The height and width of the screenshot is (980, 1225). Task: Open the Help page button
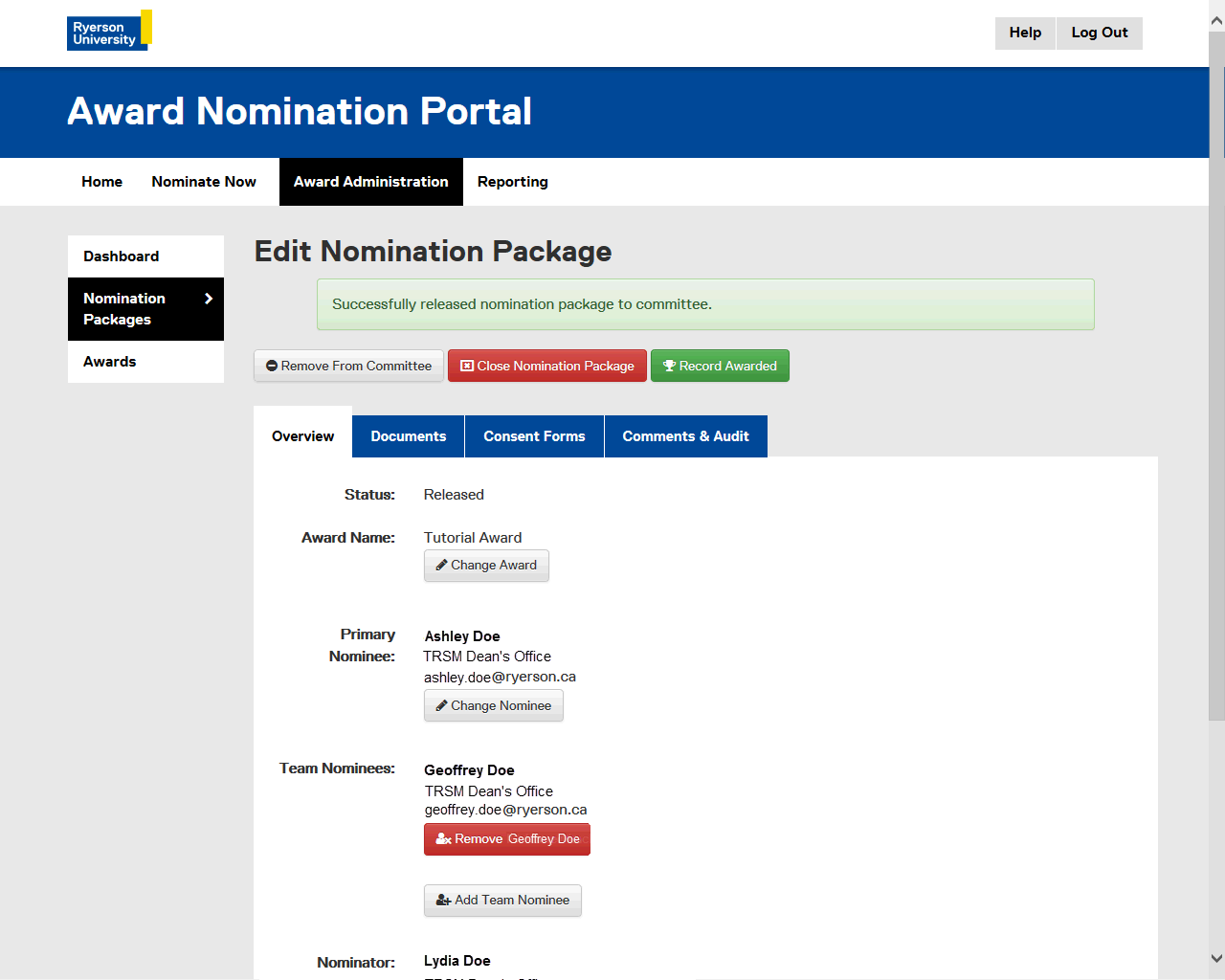tap(1025, 33)
